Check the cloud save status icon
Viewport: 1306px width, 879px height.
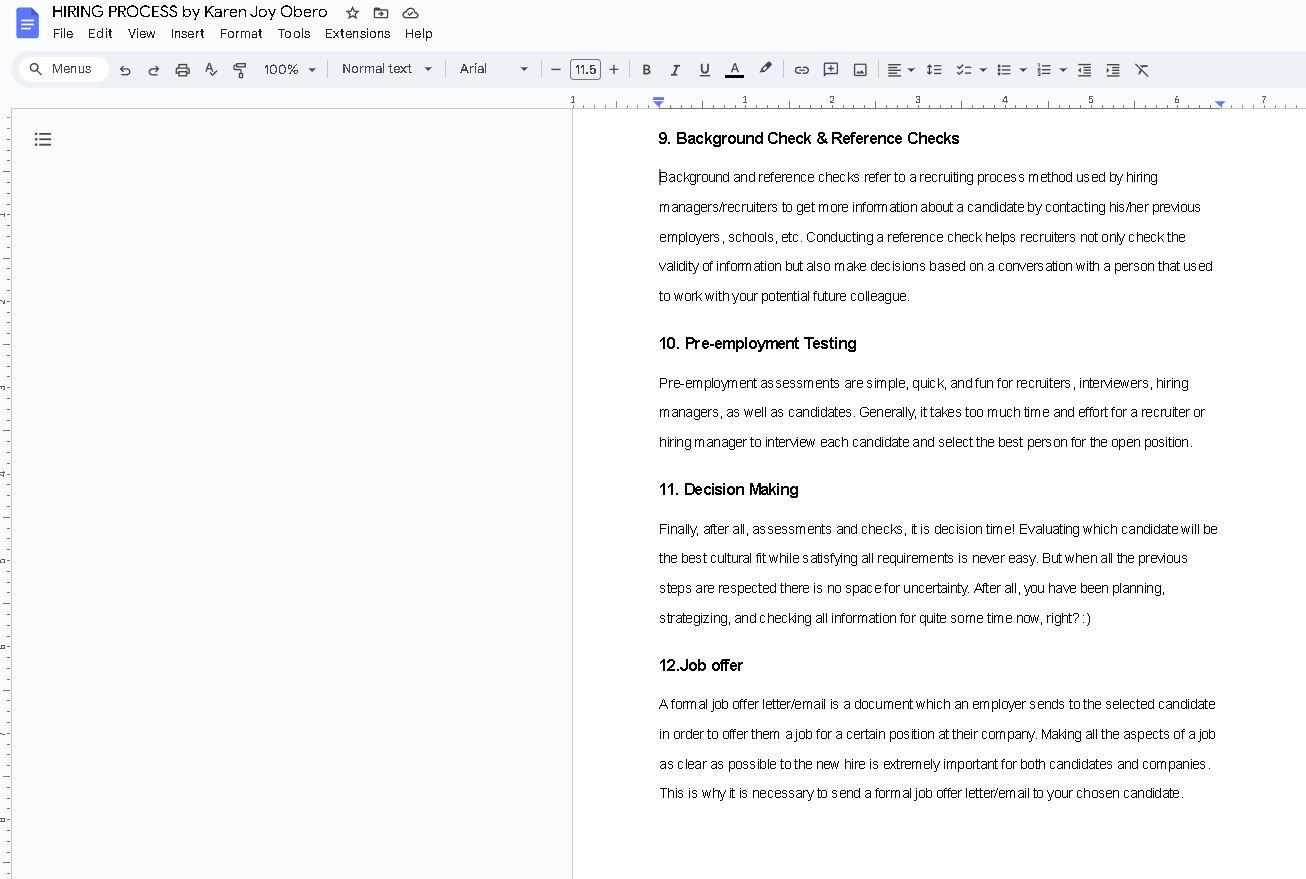tap(410, 13)
